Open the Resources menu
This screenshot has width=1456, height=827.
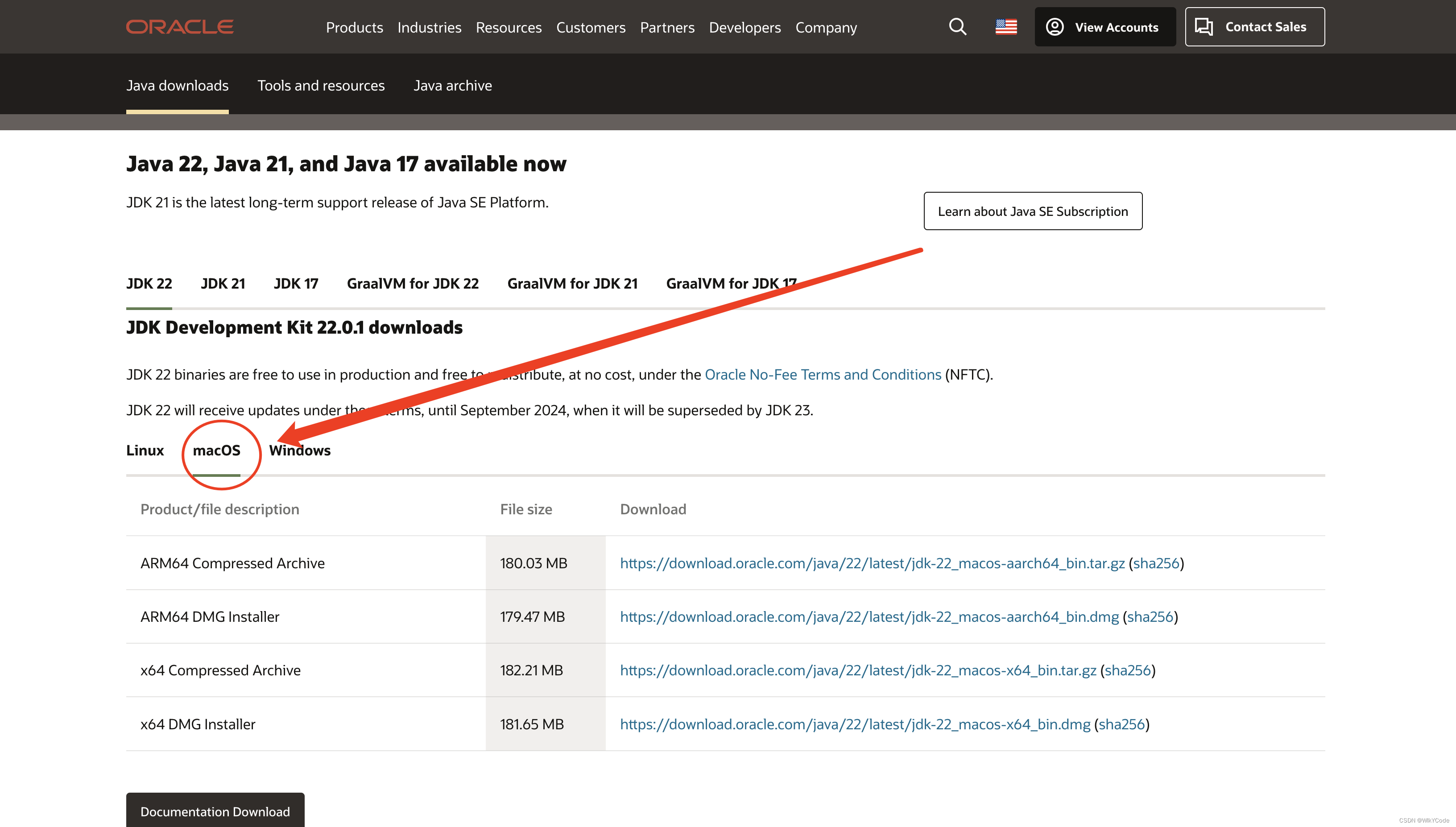pyautogui.click(x=509, y=27)
